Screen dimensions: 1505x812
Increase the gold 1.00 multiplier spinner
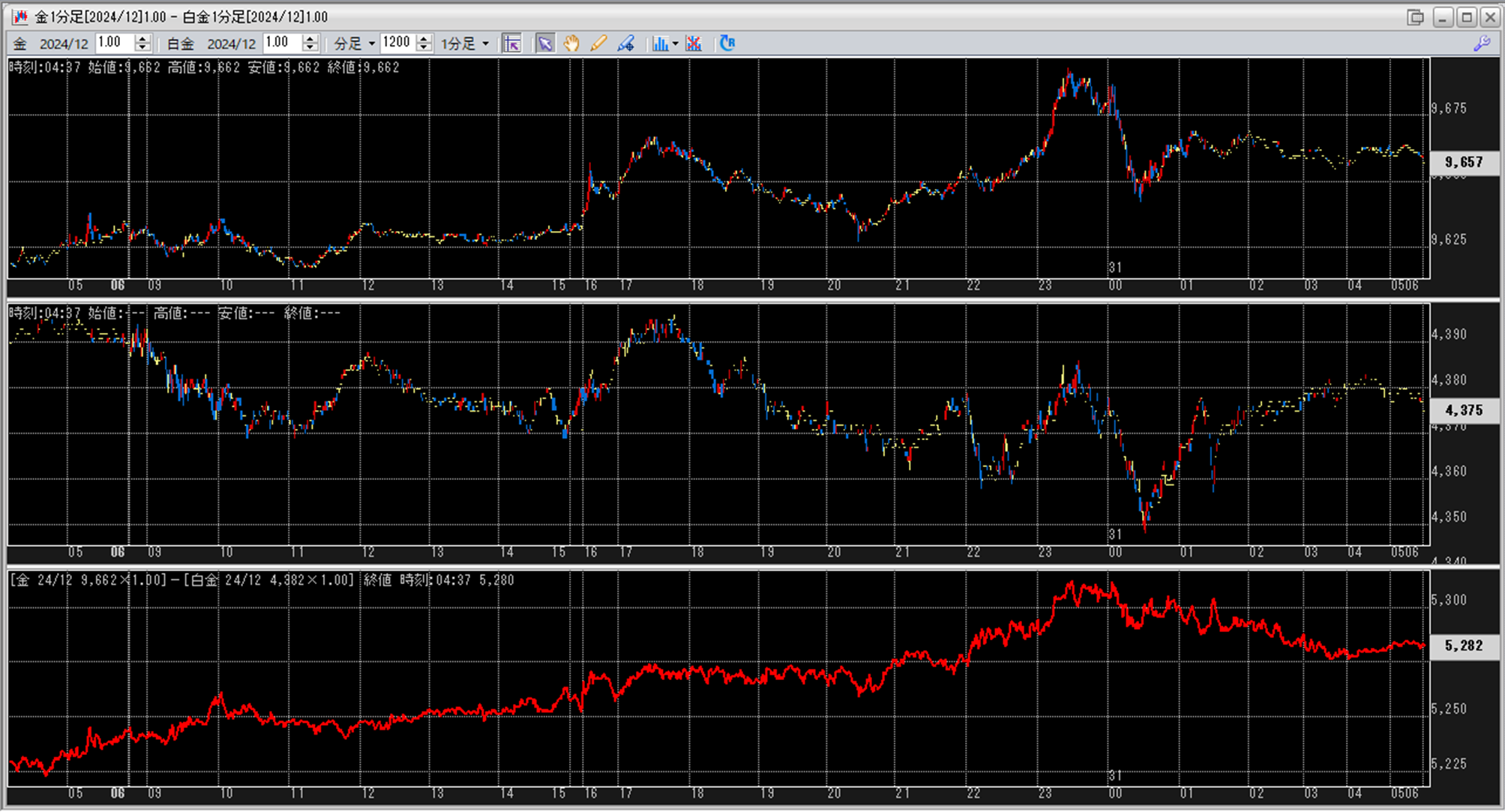point(142,39)
